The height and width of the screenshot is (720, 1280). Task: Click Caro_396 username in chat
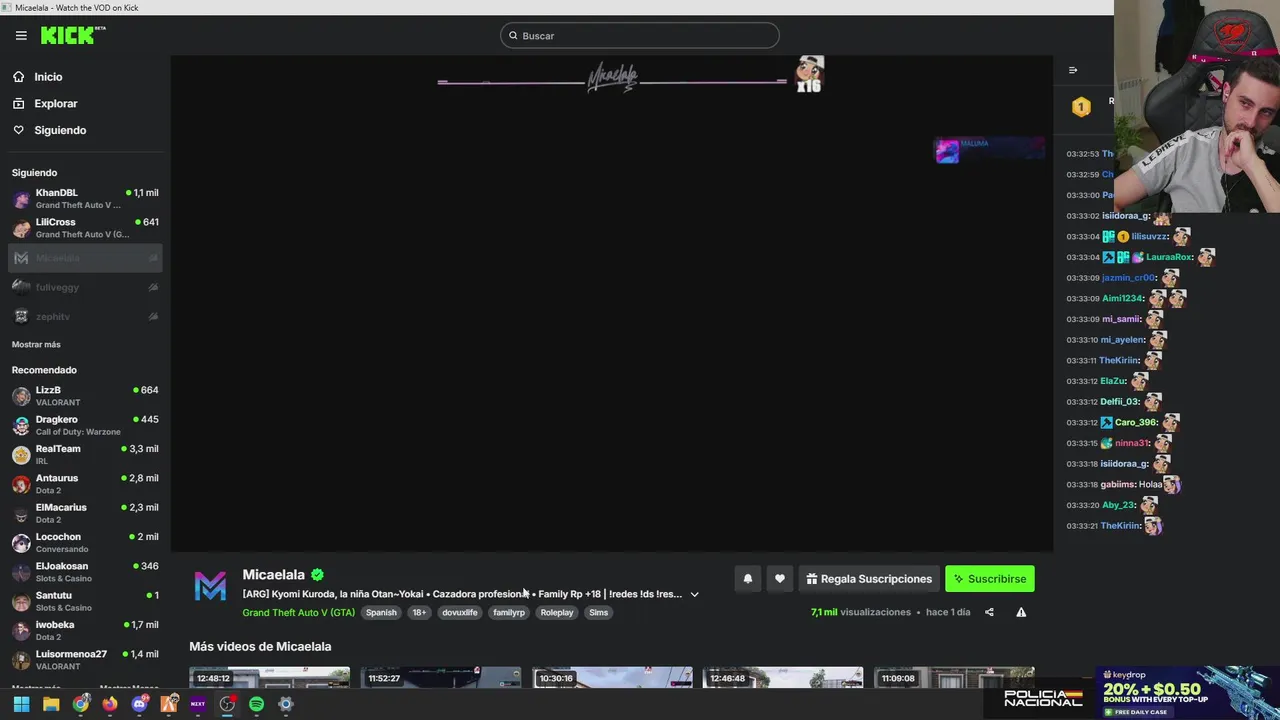1136,422
